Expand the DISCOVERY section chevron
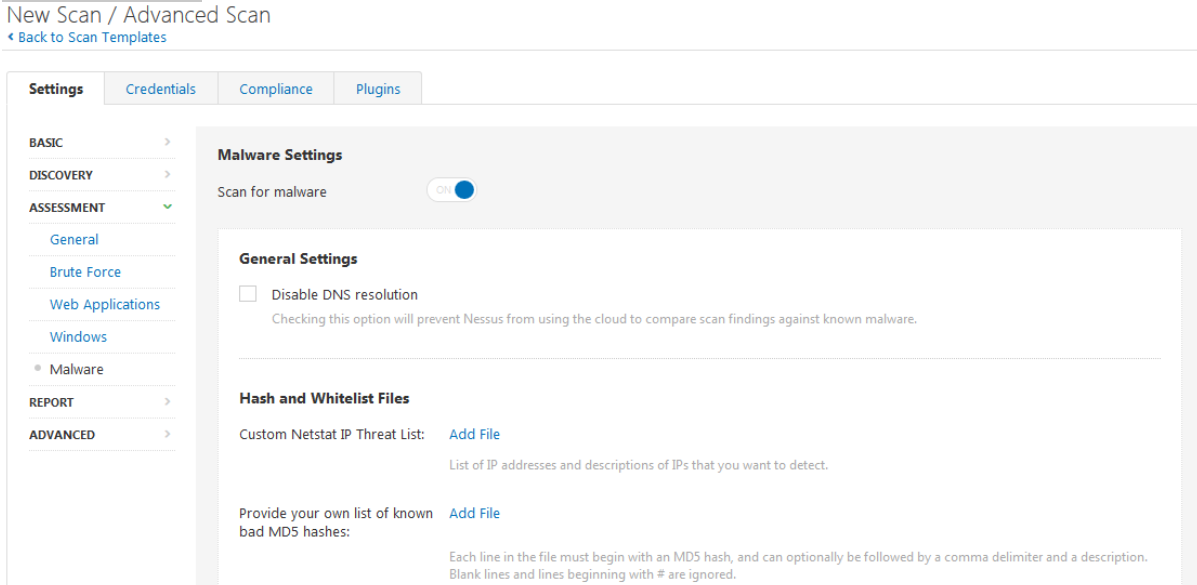The width and height of the screenshot is (1197, 585). point(167,175)
